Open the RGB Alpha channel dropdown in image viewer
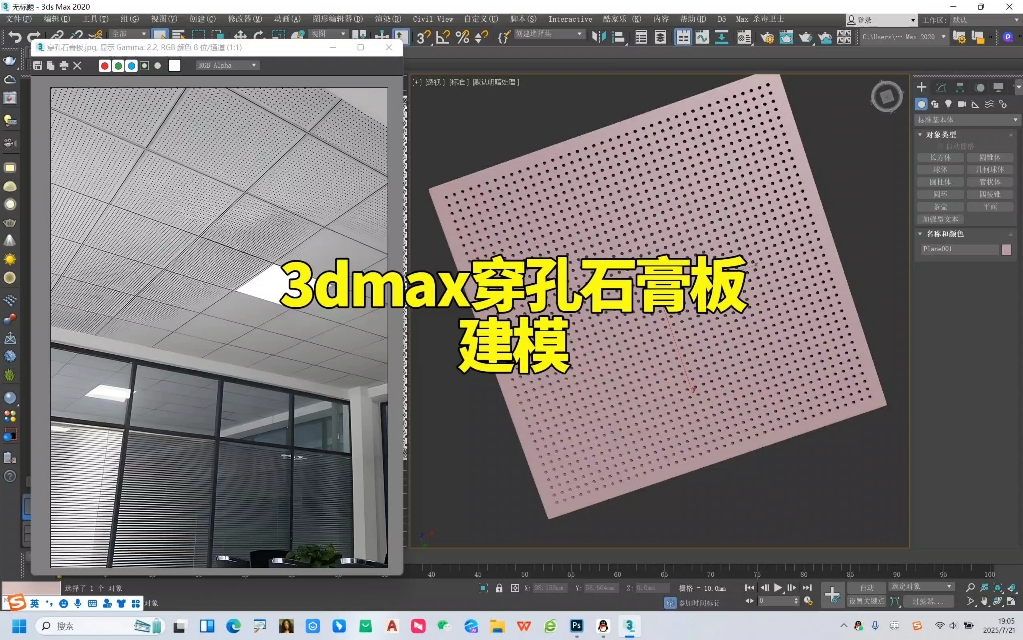The width and height of the screenshot is (1023, 640). point(225,65)
